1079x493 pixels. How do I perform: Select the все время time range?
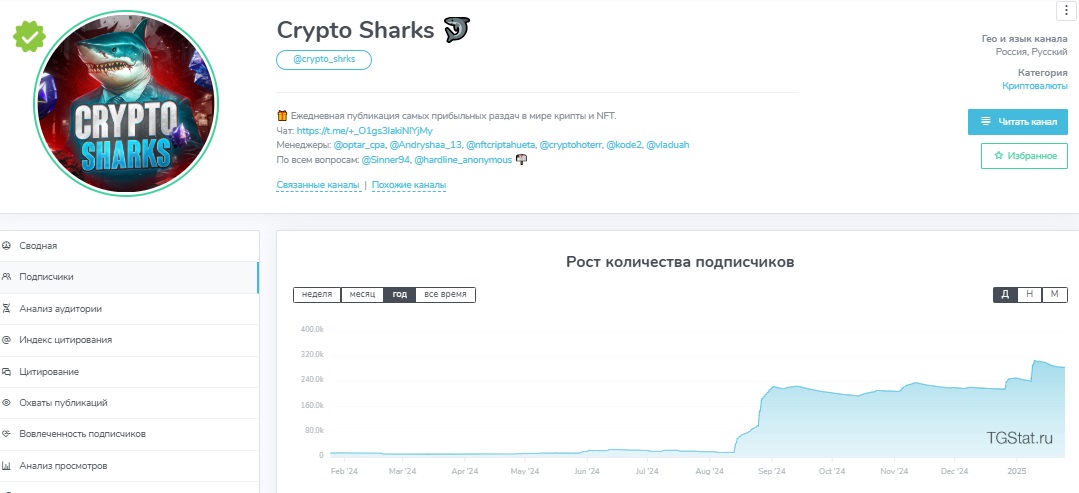(445, 295)
